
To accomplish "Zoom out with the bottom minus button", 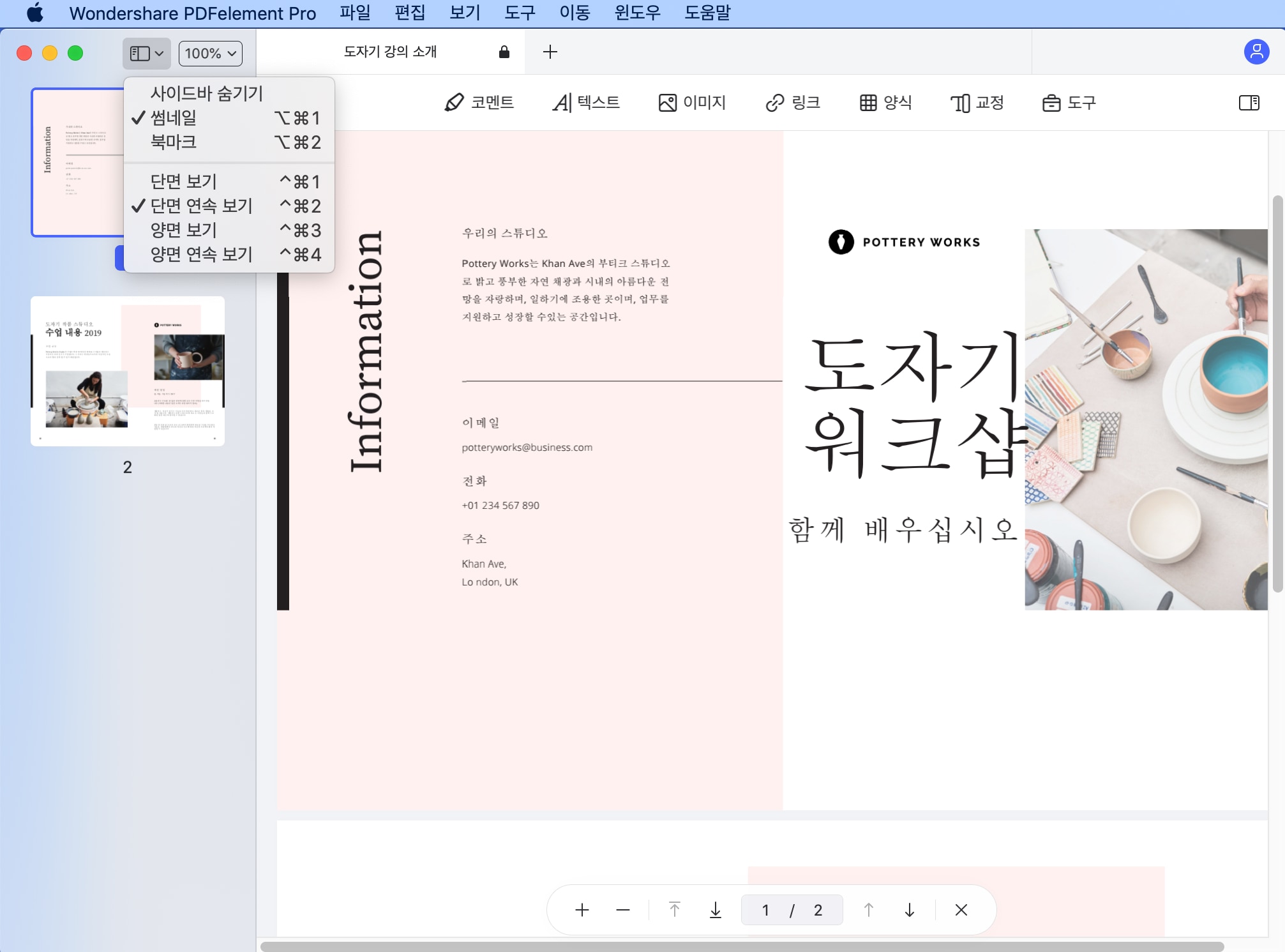I will pos(623,910).
